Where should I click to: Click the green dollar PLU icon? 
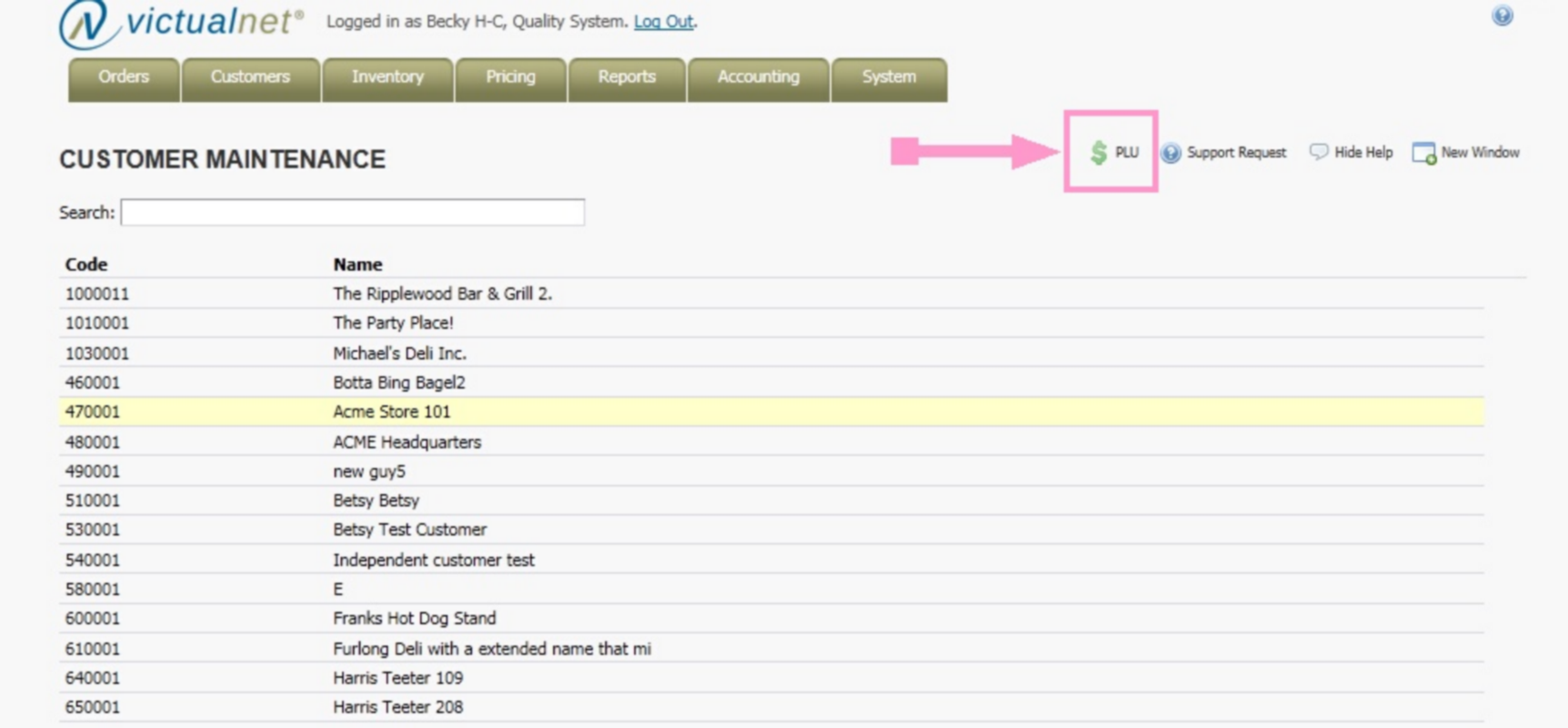1099,153
